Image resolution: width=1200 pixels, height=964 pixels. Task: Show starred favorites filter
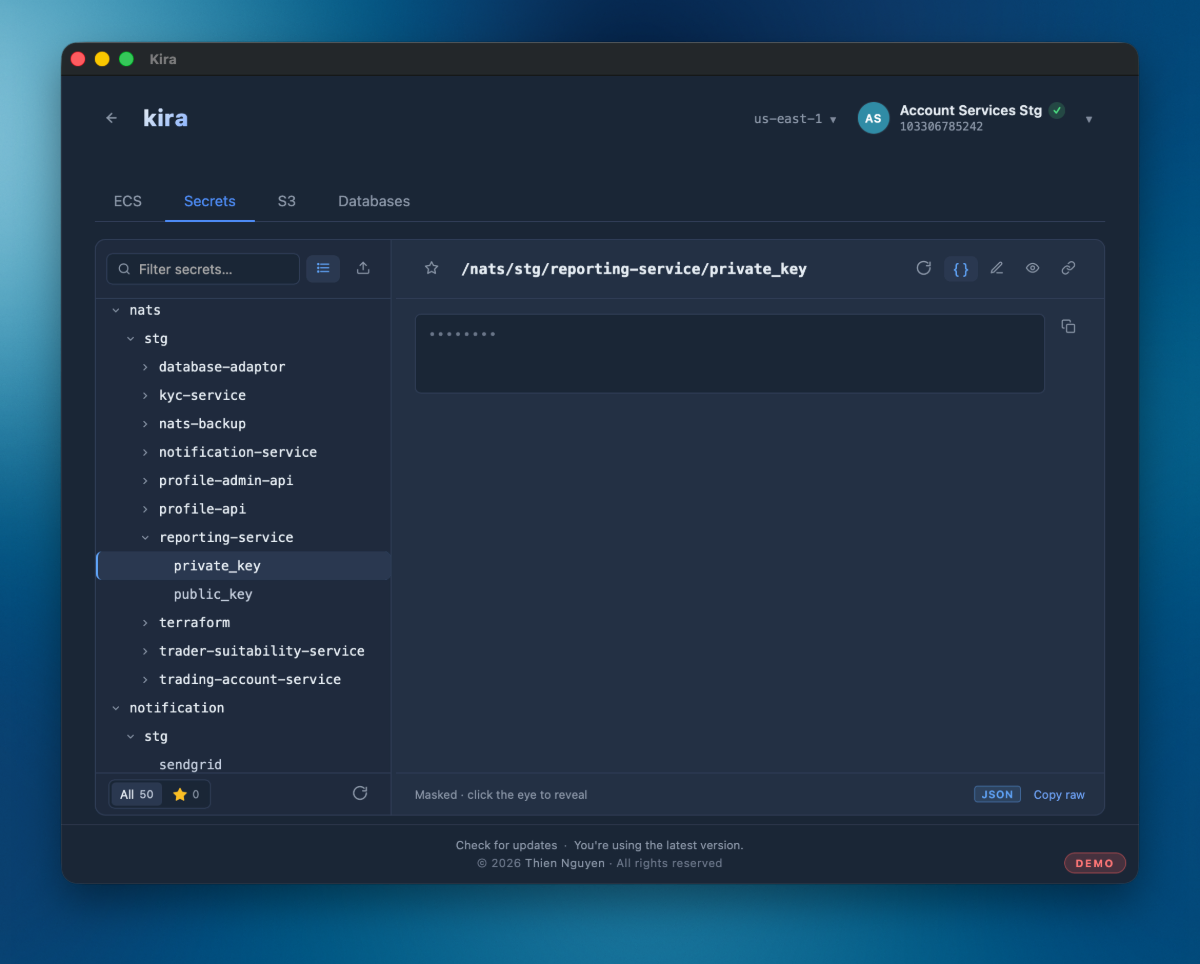(x=186, y=794)
